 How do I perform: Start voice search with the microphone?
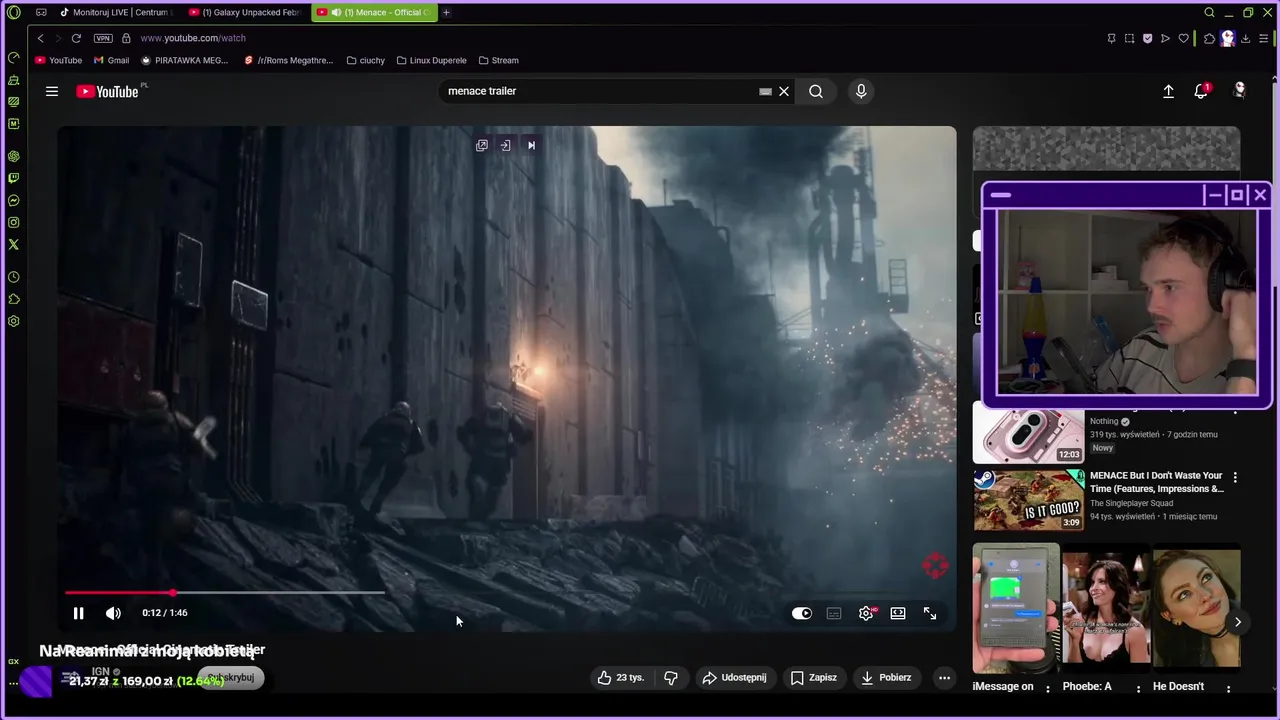[x=861, y=91]
